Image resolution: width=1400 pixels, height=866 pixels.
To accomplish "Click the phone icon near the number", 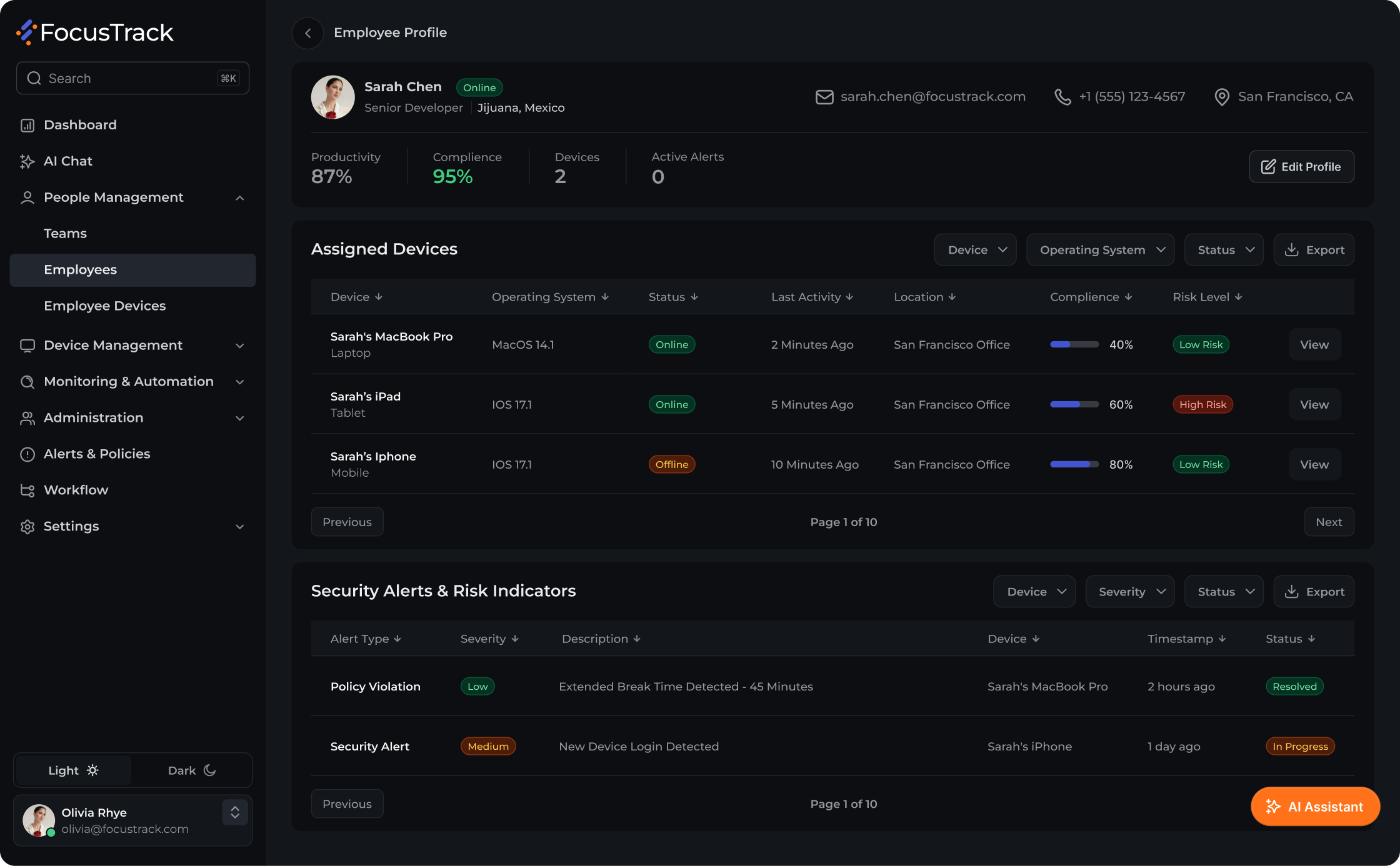I will point(1062,97).
